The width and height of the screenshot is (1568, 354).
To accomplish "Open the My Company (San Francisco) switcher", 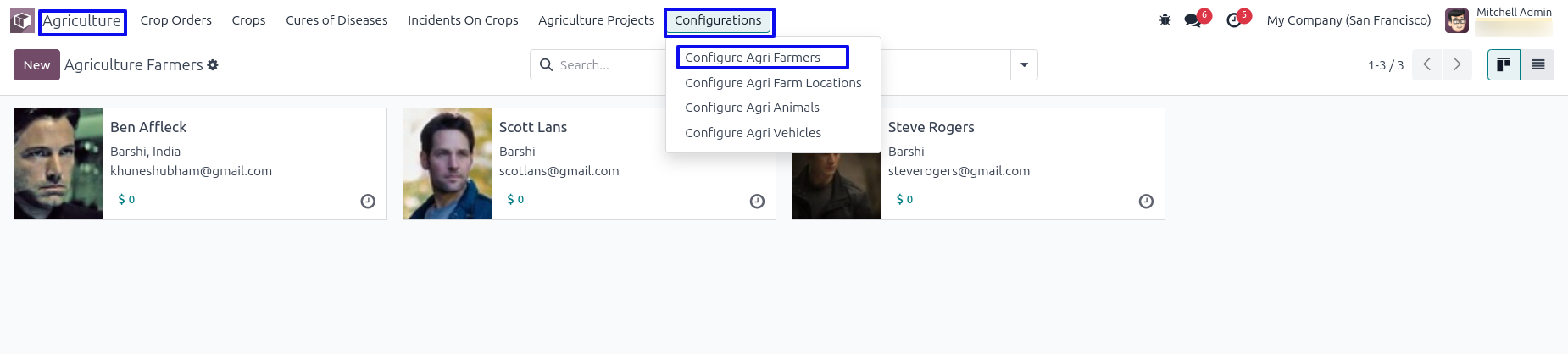I will tap(1348, 20).
